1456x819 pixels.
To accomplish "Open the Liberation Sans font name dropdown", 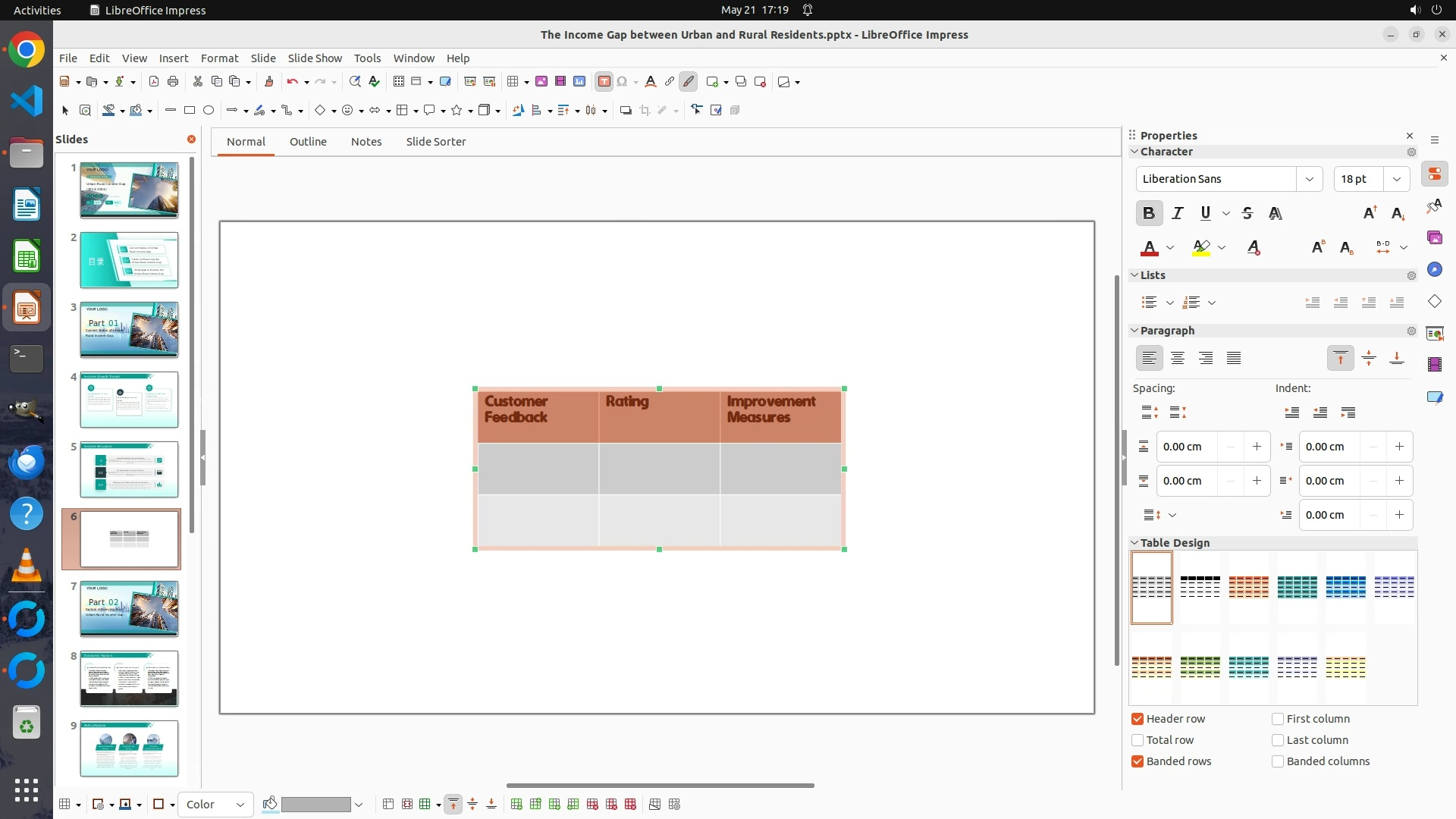I will click(x=1309, y=179).
